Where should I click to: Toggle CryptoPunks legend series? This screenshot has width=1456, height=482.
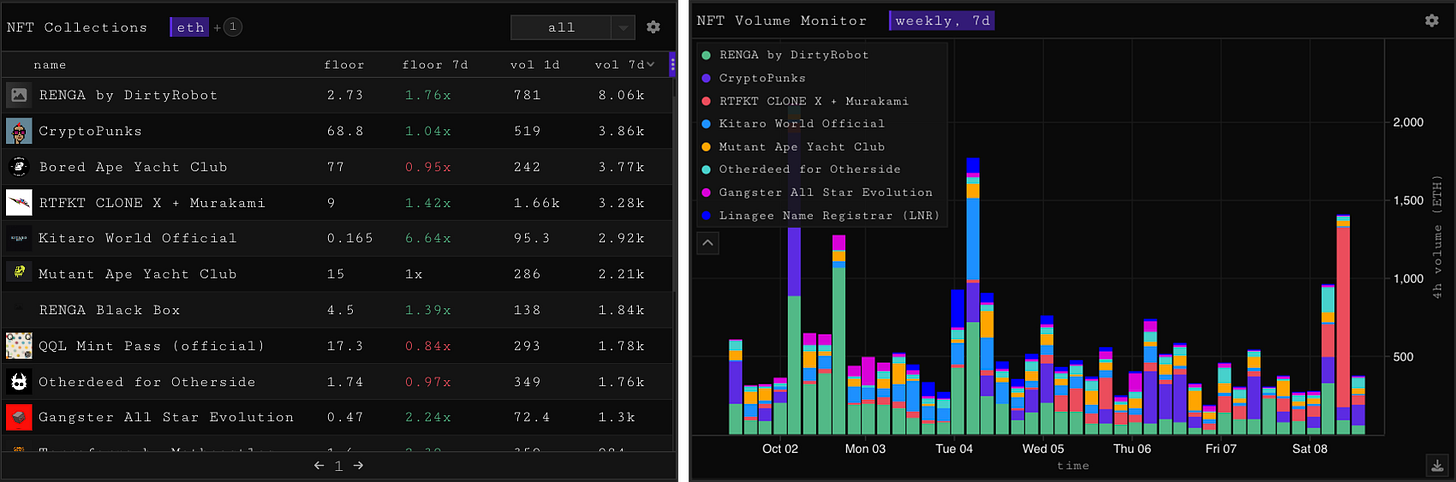click(x=755, y=78)
